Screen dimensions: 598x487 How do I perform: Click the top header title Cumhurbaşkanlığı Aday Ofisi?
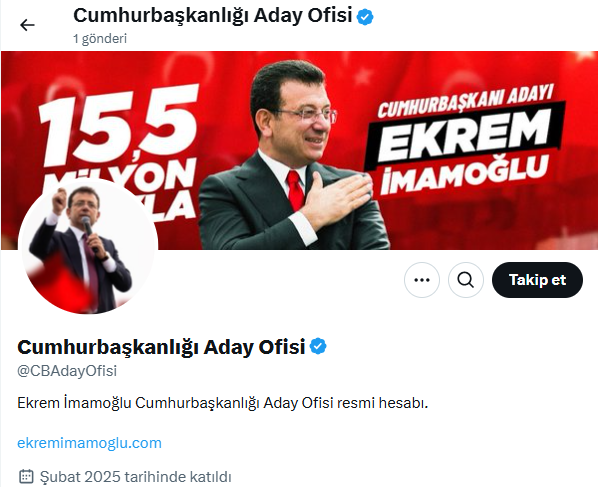click(x=212, y=16)
